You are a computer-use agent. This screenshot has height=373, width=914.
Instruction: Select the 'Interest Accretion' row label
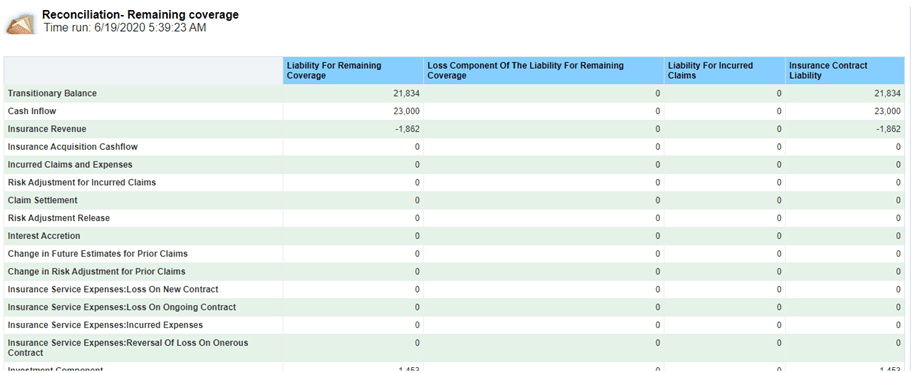click(44, 236)
